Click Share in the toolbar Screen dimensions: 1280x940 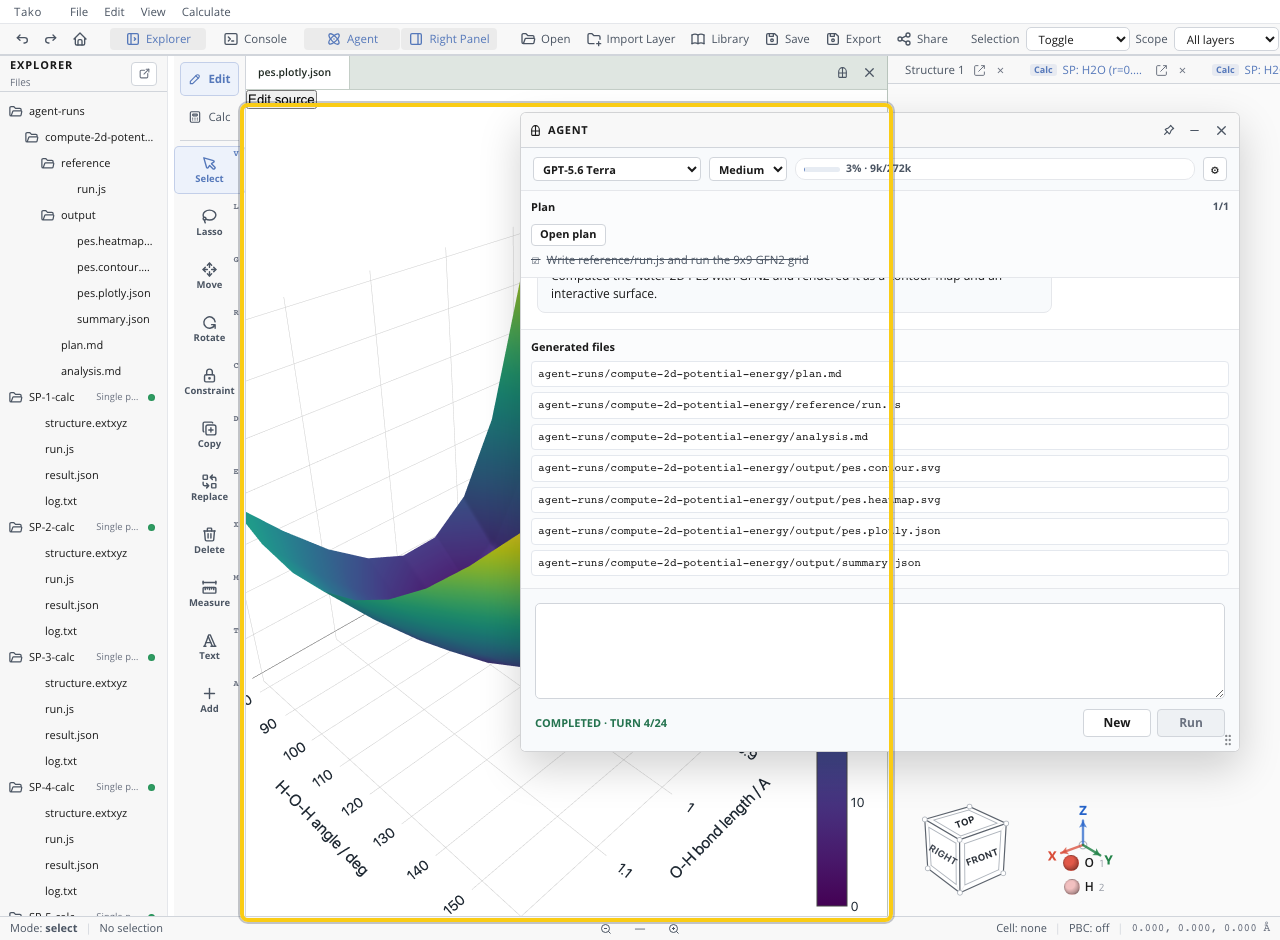tap(922, 39)
